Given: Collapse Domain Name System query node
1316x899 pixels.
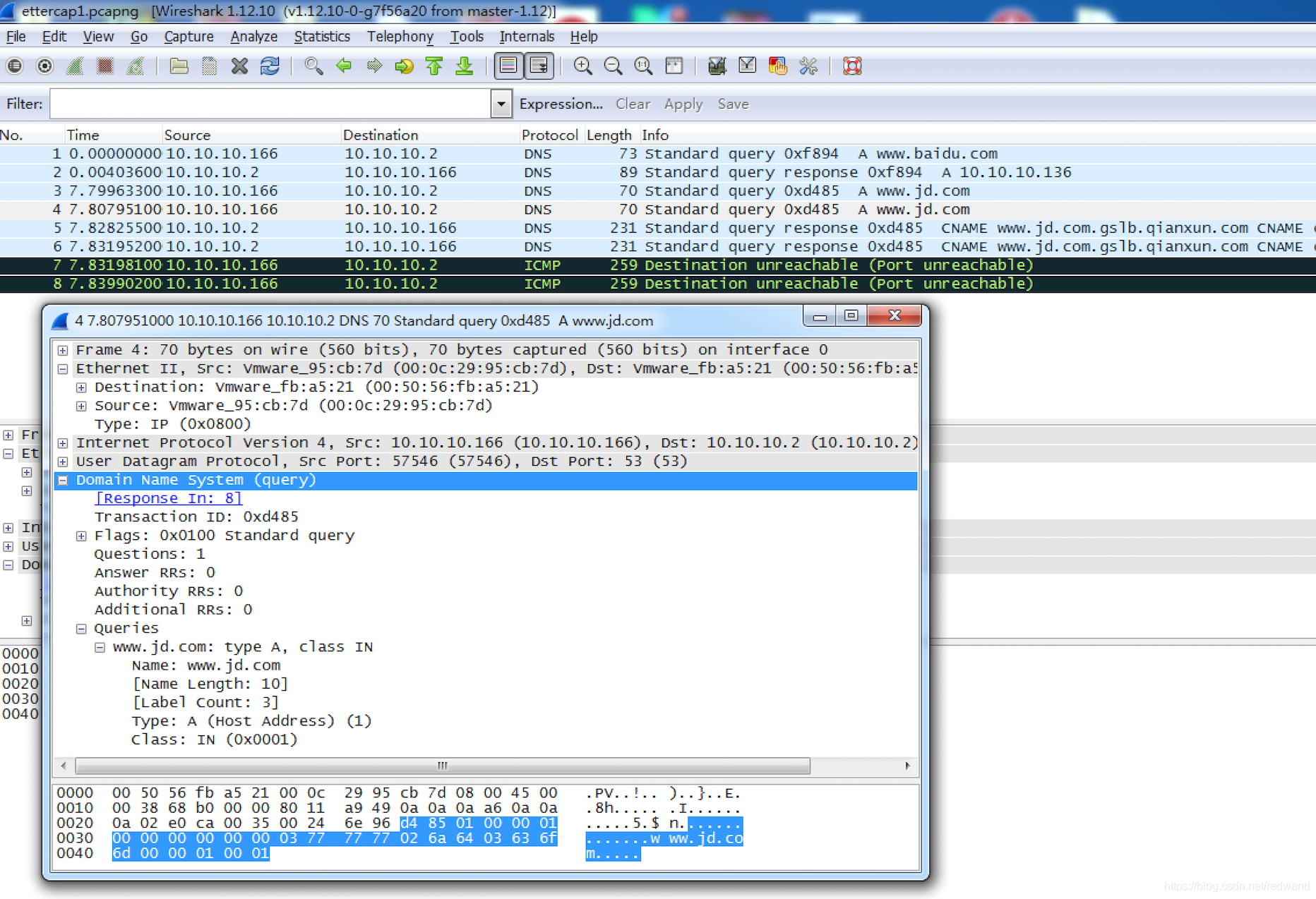Looking at the screenshot, I should [x=63, y=480].
